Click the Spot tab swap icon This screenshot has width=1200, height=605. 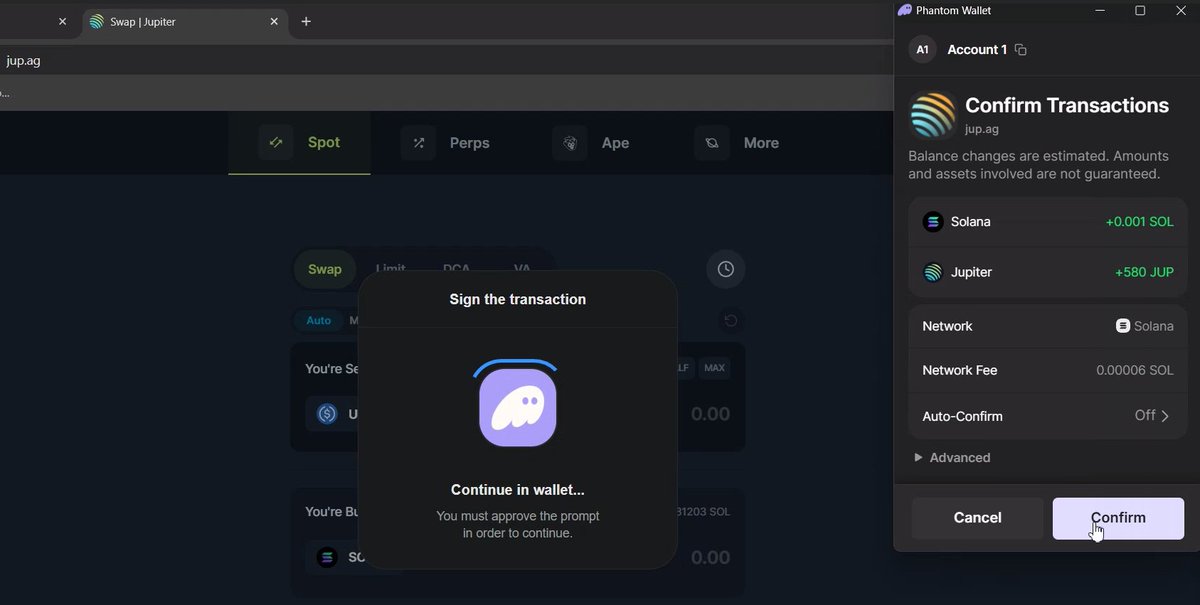pyautogui.click(x=275, y=143)
